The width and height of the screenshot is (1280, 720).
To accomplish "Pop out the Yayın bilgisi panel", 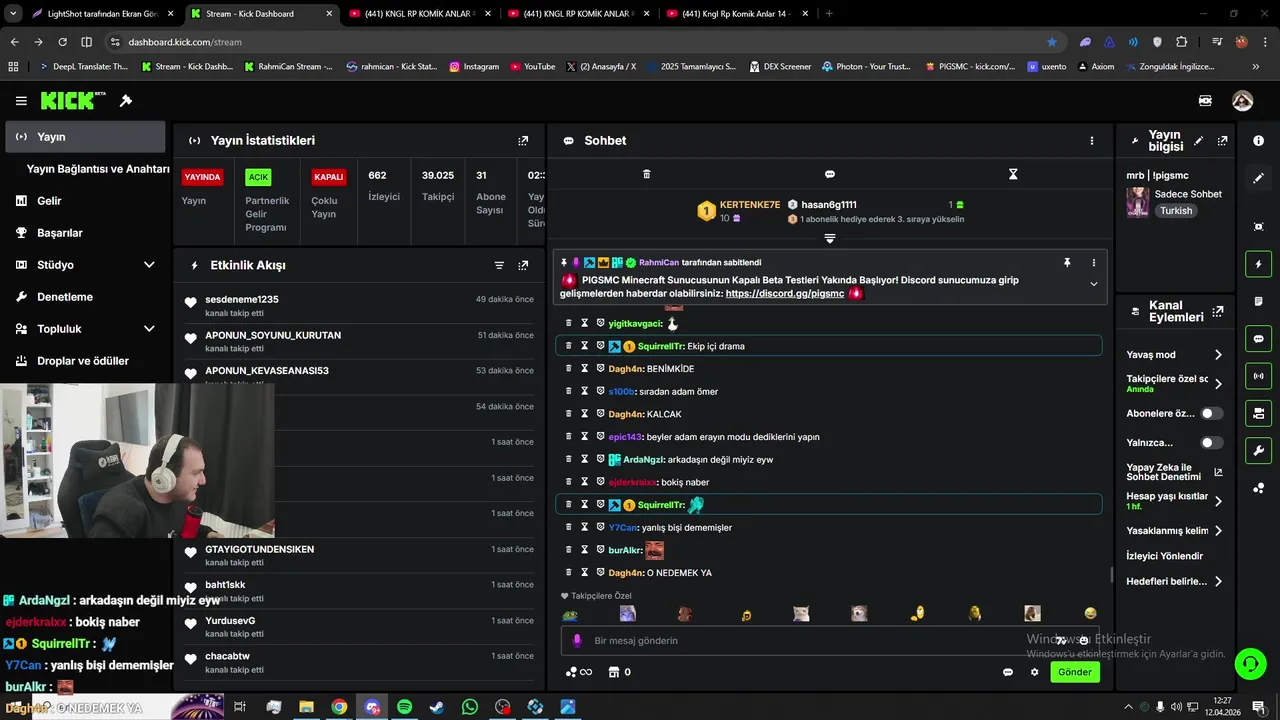I will 1222,141.
